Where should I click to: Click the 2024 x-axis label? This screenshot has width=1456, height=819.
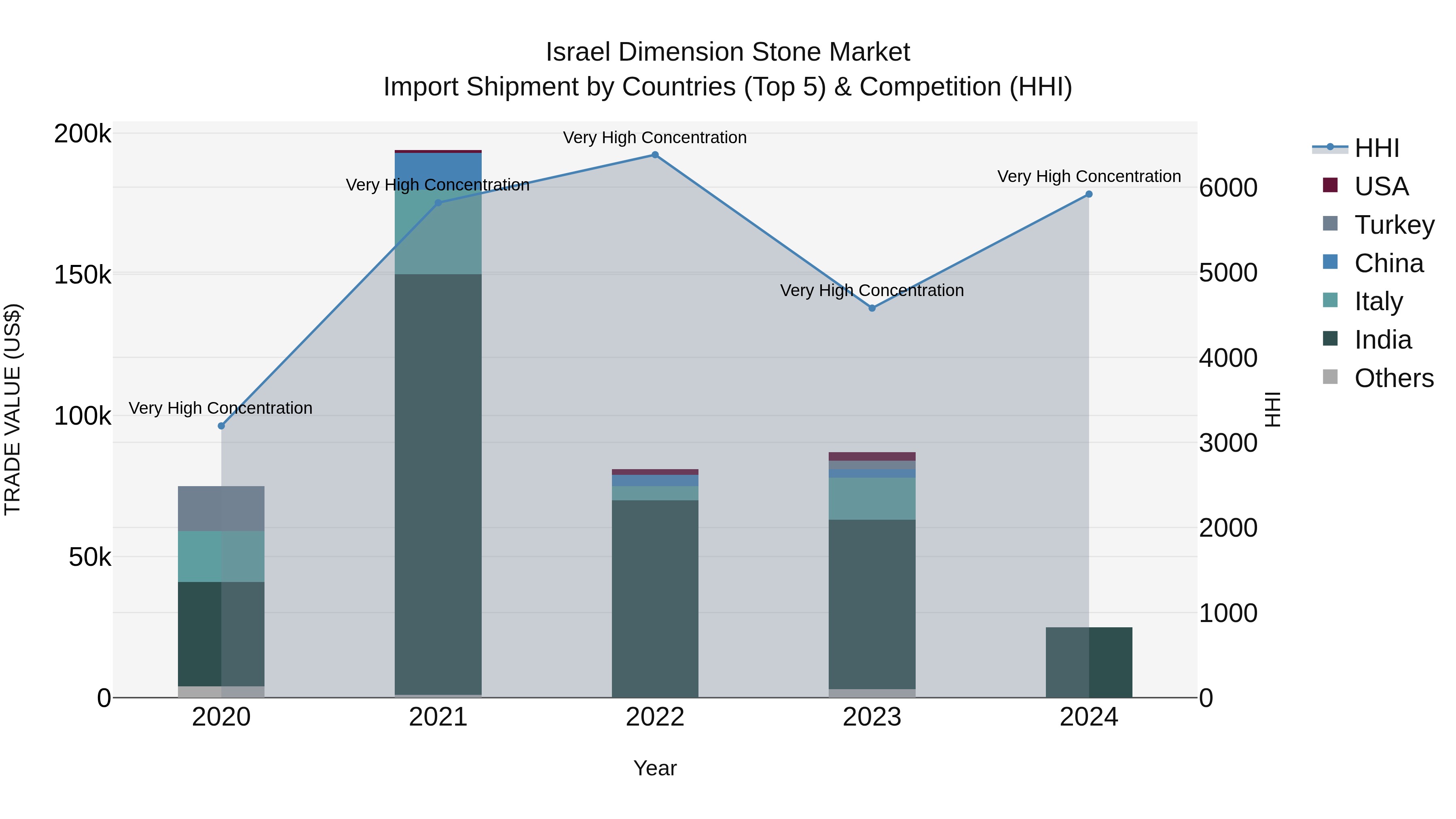tap(1089, 717)
